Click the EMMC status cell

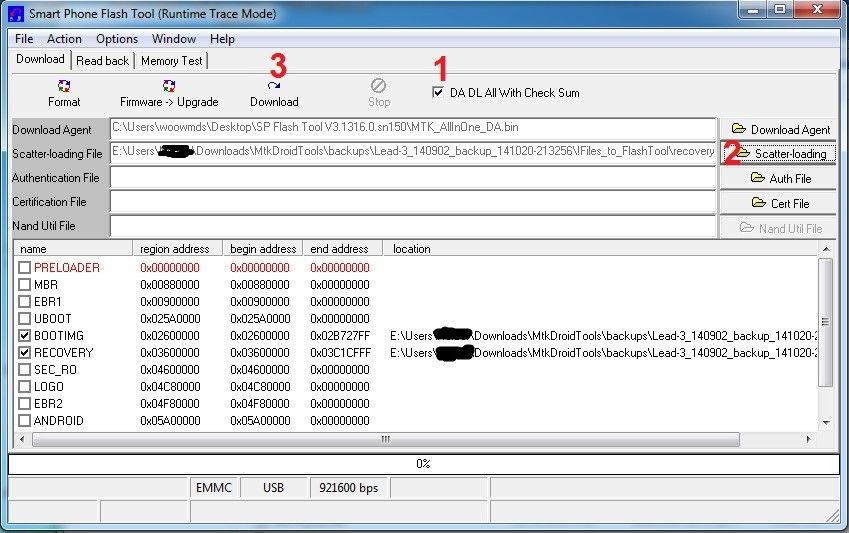pyautogui.click(x=214, y=488)
